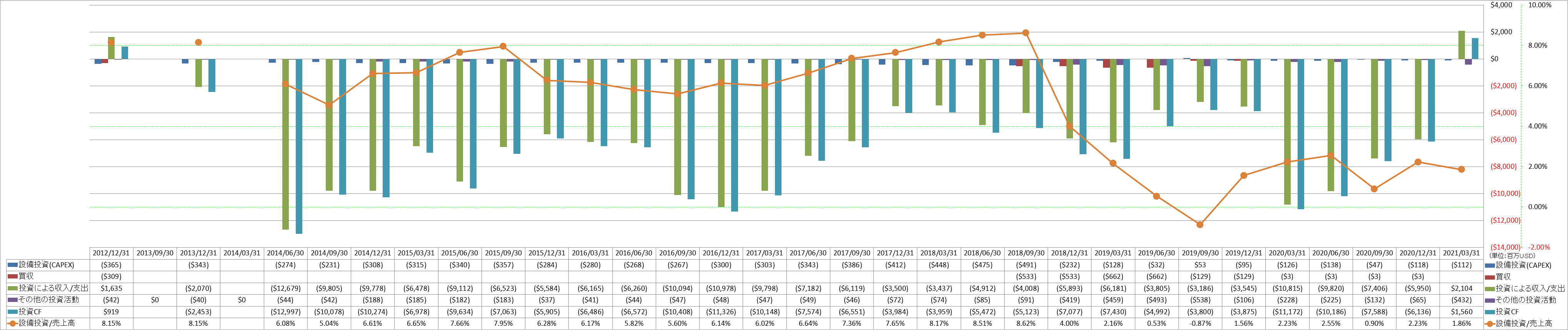Viewport: 1568px width, 330px height.
Task: Click the $4,000 axis label
Action: coord(1501,5)
